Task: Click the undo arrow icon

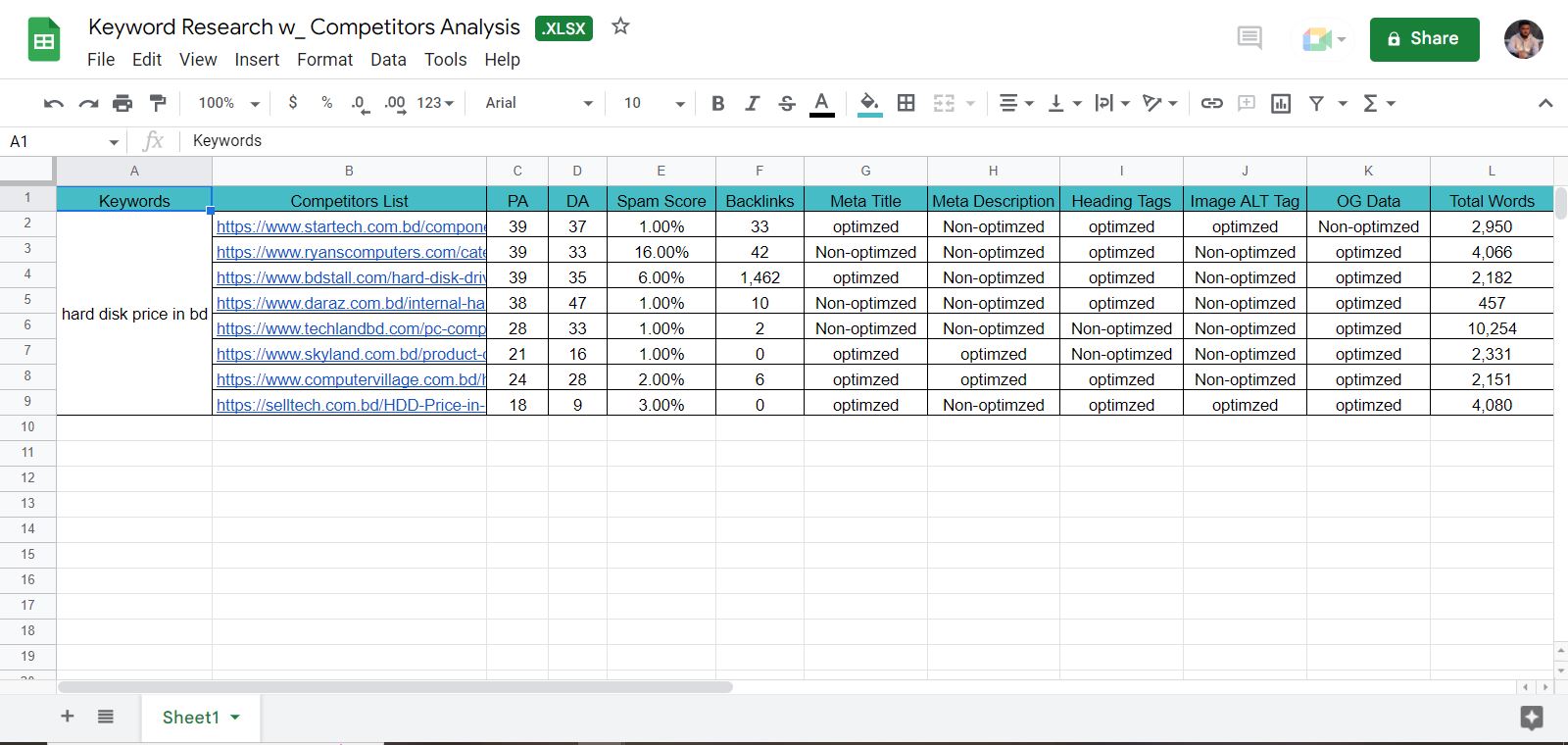Action: (54, 103)
